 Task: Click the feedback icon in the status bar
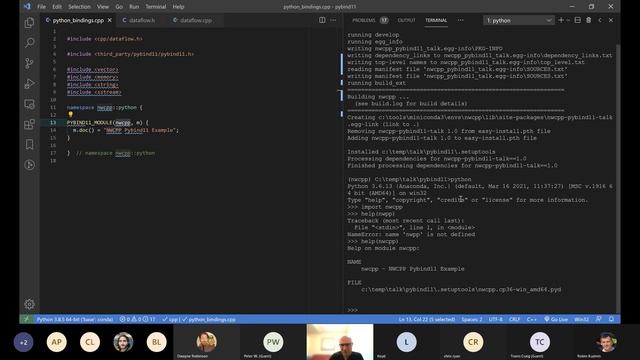point(598,319)
